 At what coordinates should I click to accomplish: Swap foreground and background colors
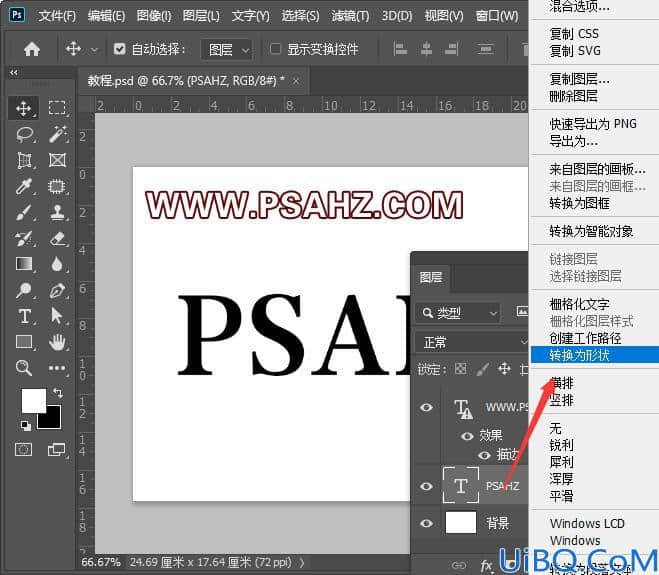(58, 393)
